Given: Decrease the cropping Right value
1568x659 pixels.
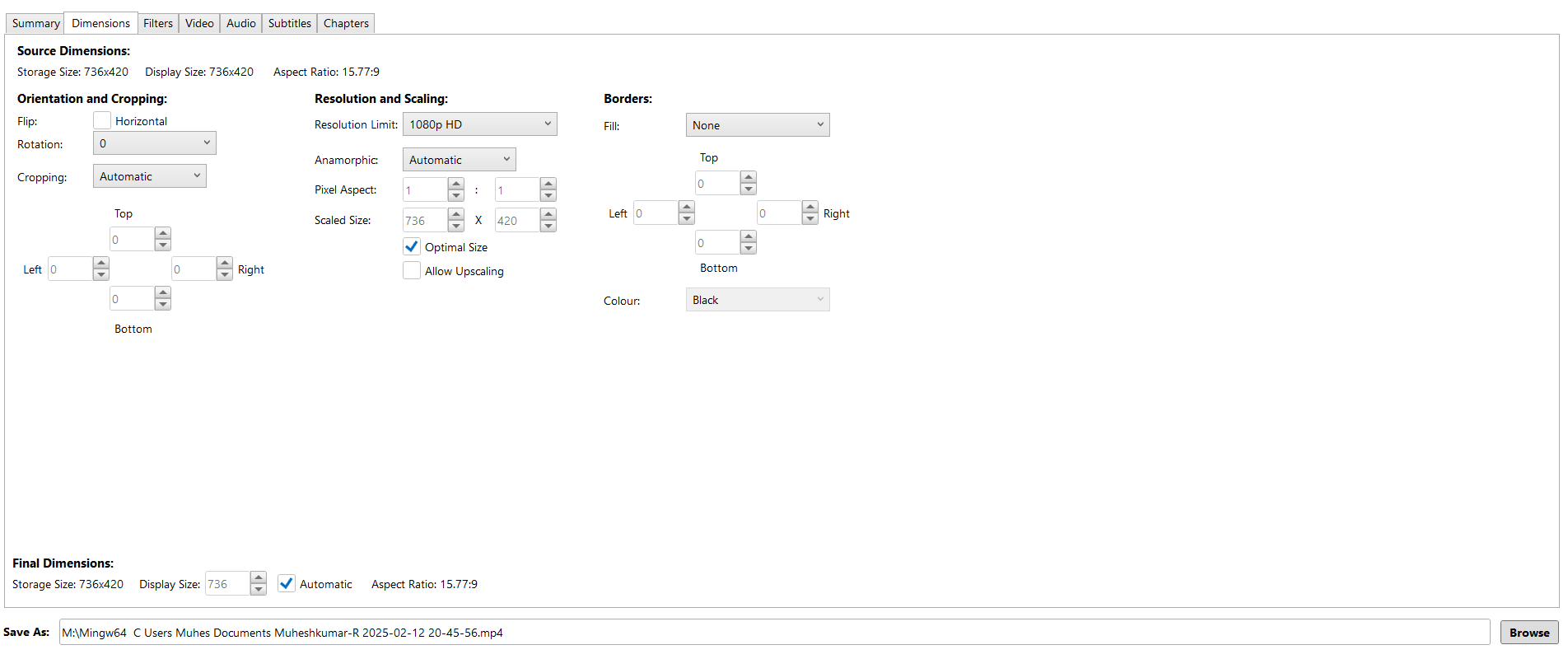Looking at the screenshot, I should (x=225, y=274).
